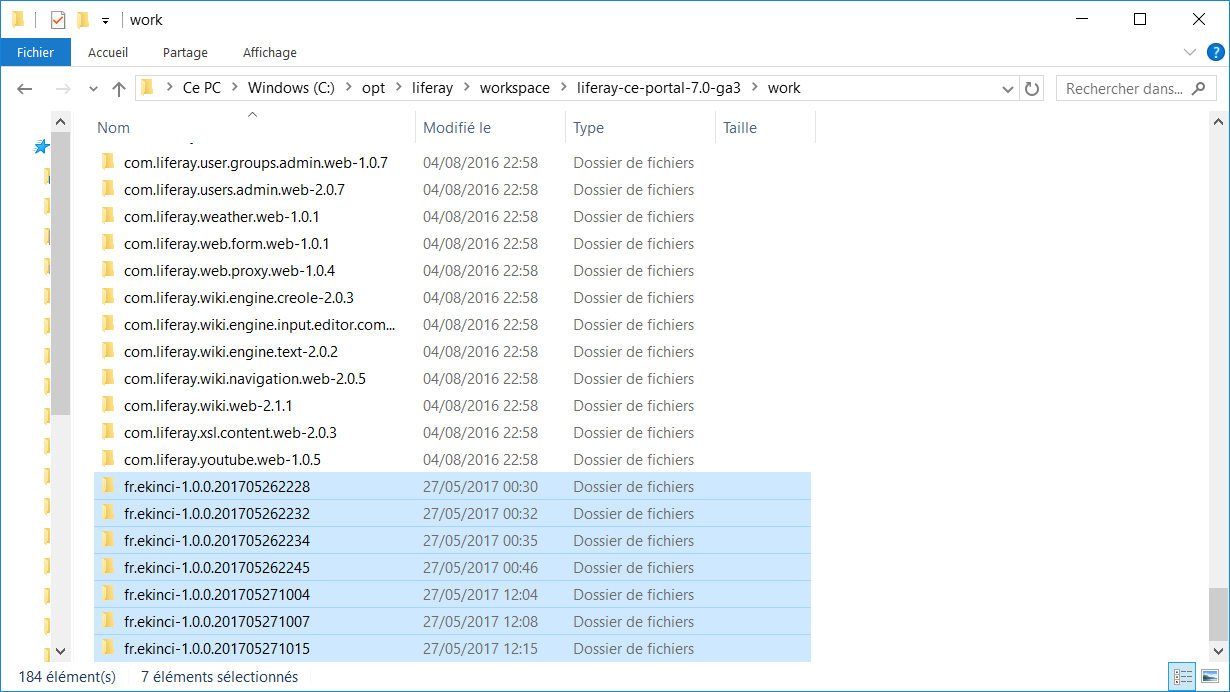Click the search magnifier in the search box
Viewport: 1230px width, 692px height.
coord(1199,88)
